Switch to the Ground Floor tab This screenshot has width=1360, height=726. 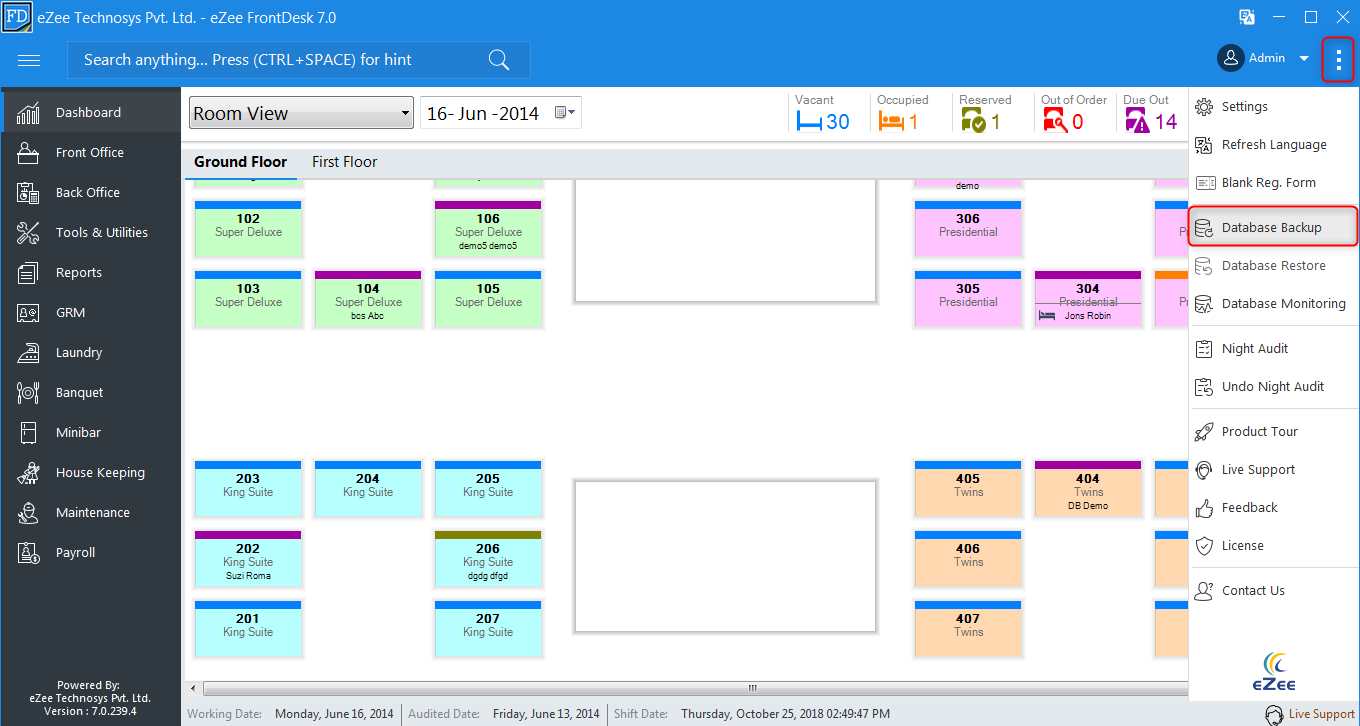point(240,162)
